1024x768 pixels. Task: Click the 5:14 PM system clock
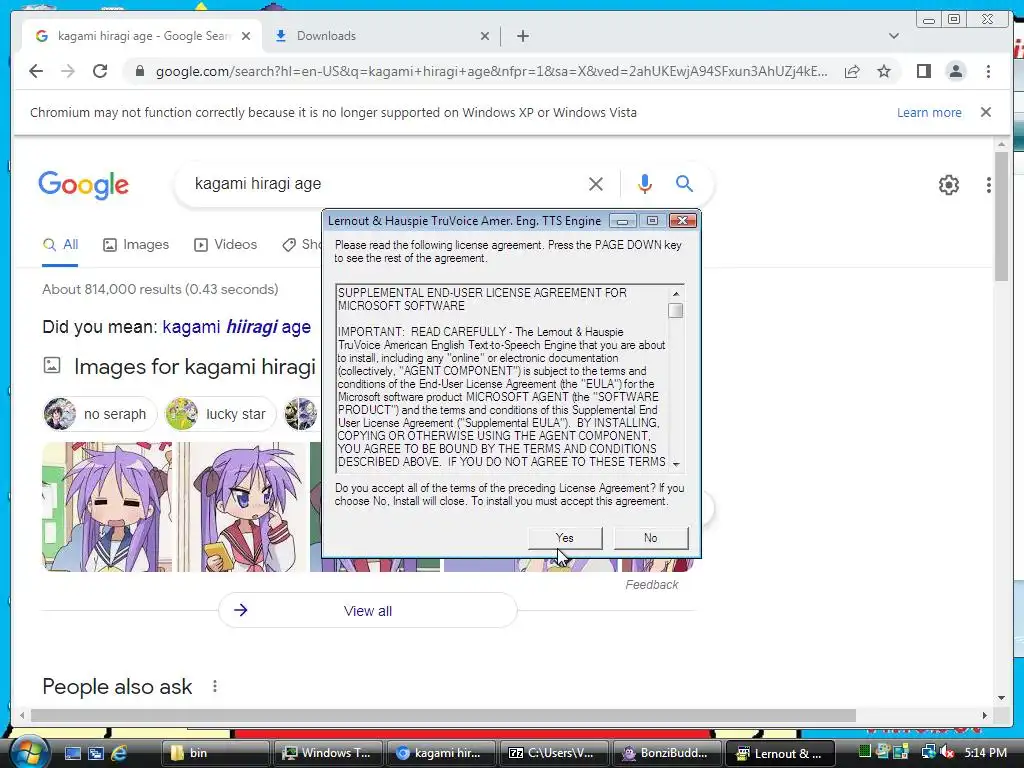[985, 752]
